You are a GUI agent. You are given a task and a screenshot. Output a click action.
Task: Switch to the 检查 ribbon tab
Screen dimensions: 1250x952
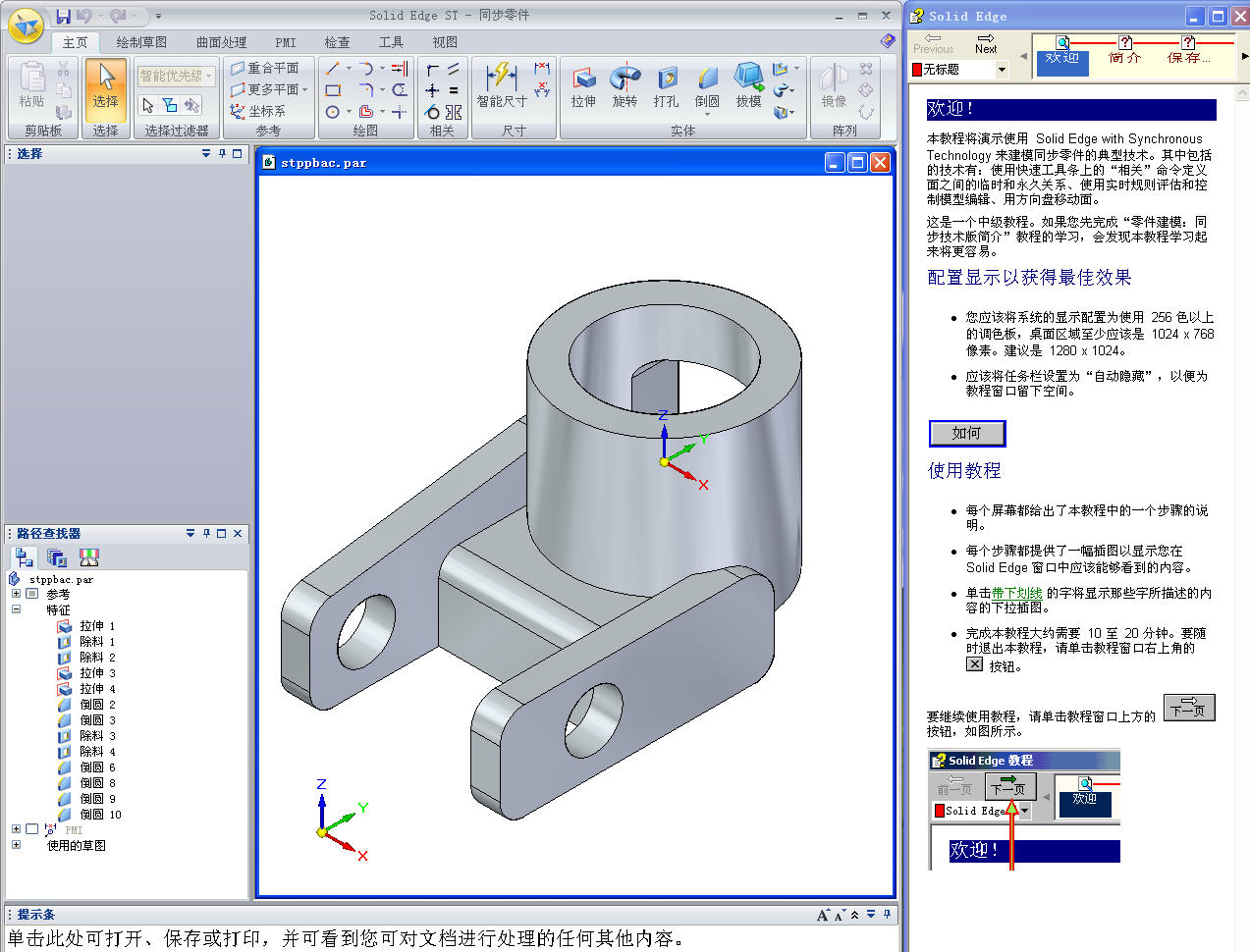pos(337,42)
